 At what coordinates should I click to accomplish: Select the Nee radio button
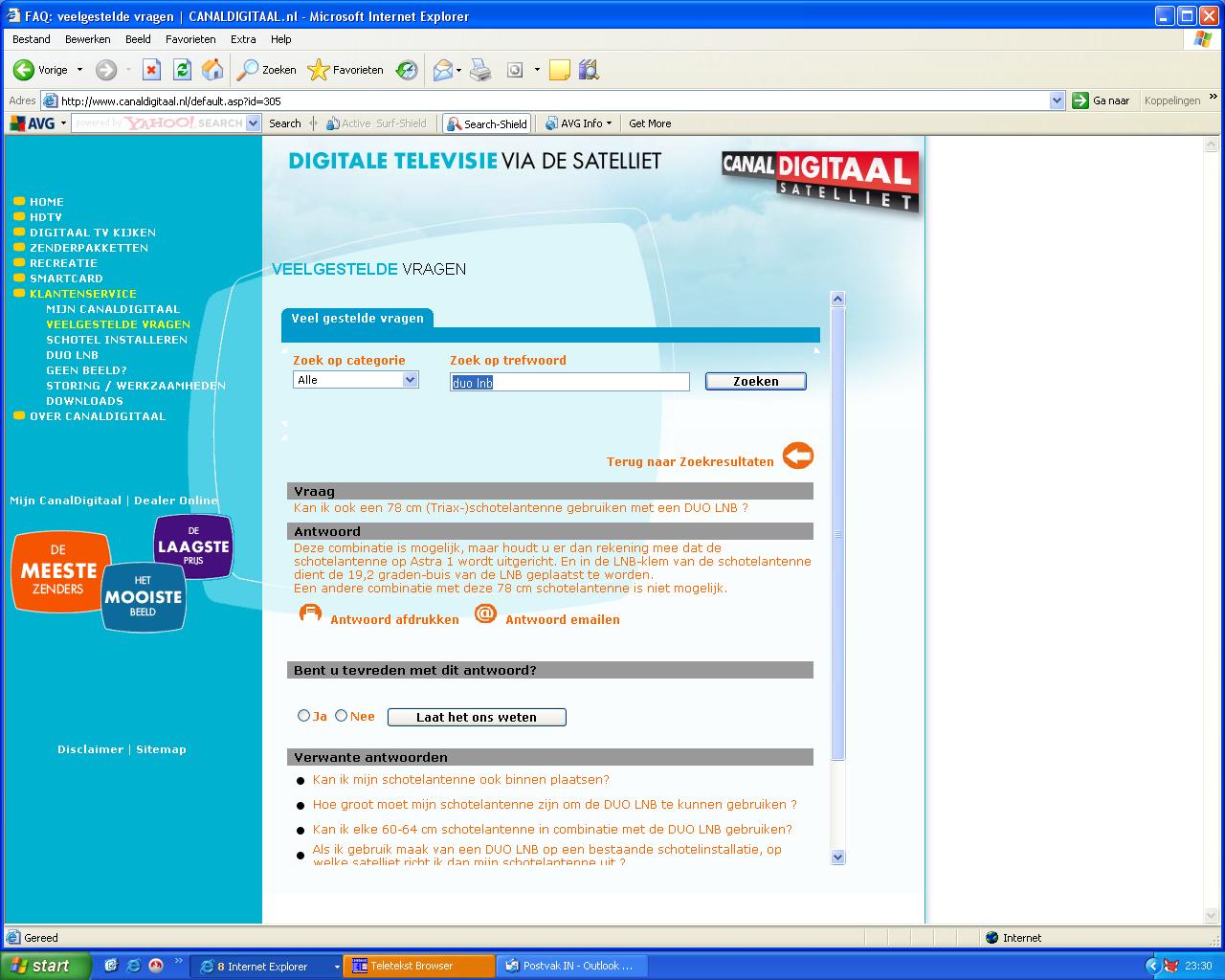point(341,715)
